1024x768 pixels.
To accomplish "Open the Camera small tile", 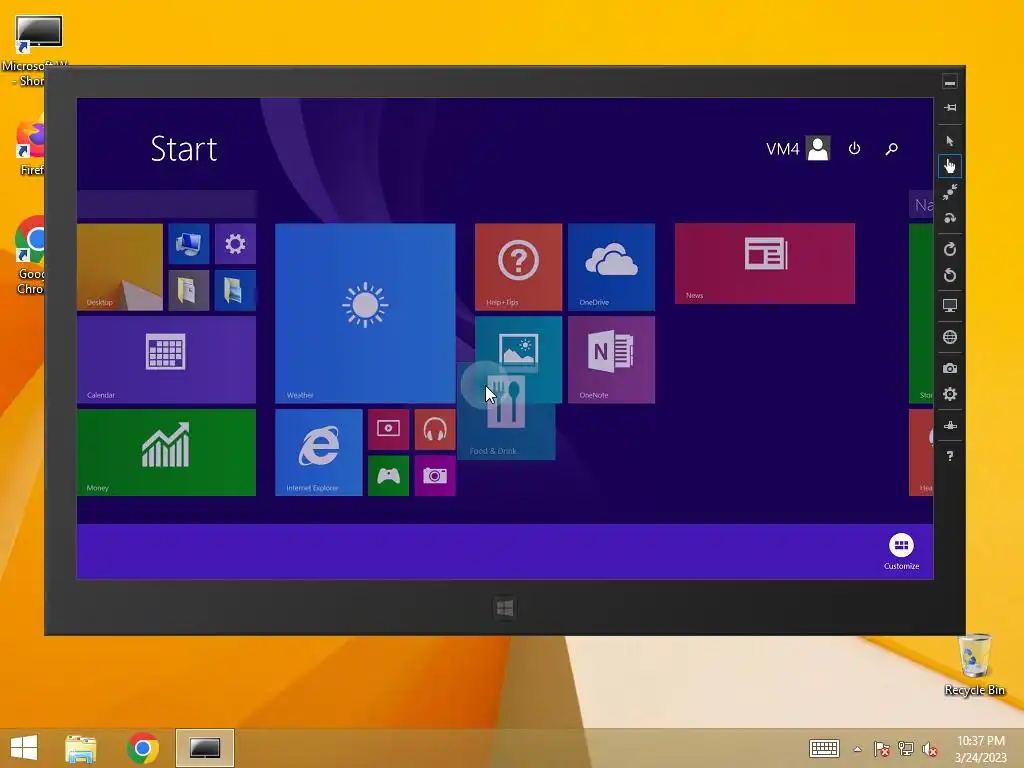I will pos(435,475).
